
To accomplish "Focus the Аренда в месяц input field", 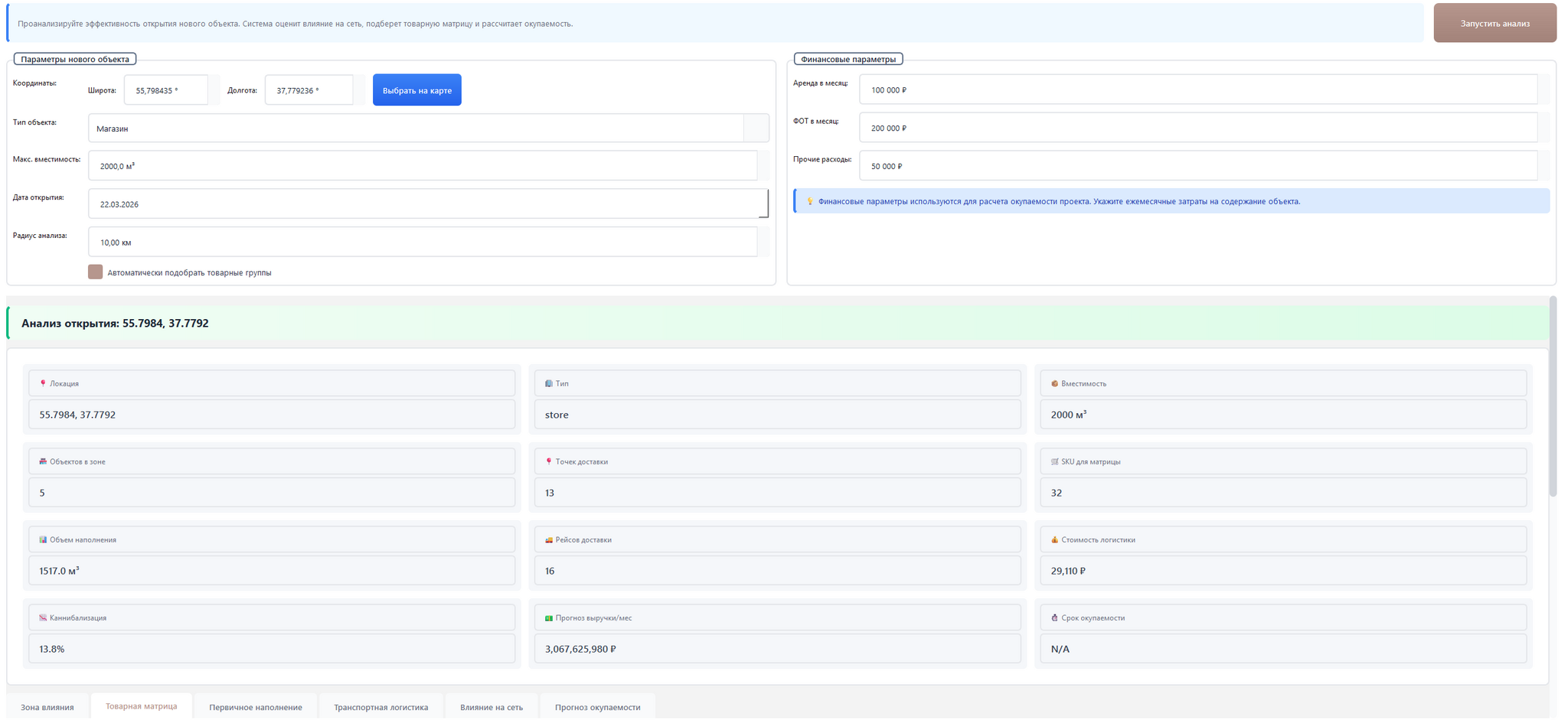I will [x=1197, y=90].
